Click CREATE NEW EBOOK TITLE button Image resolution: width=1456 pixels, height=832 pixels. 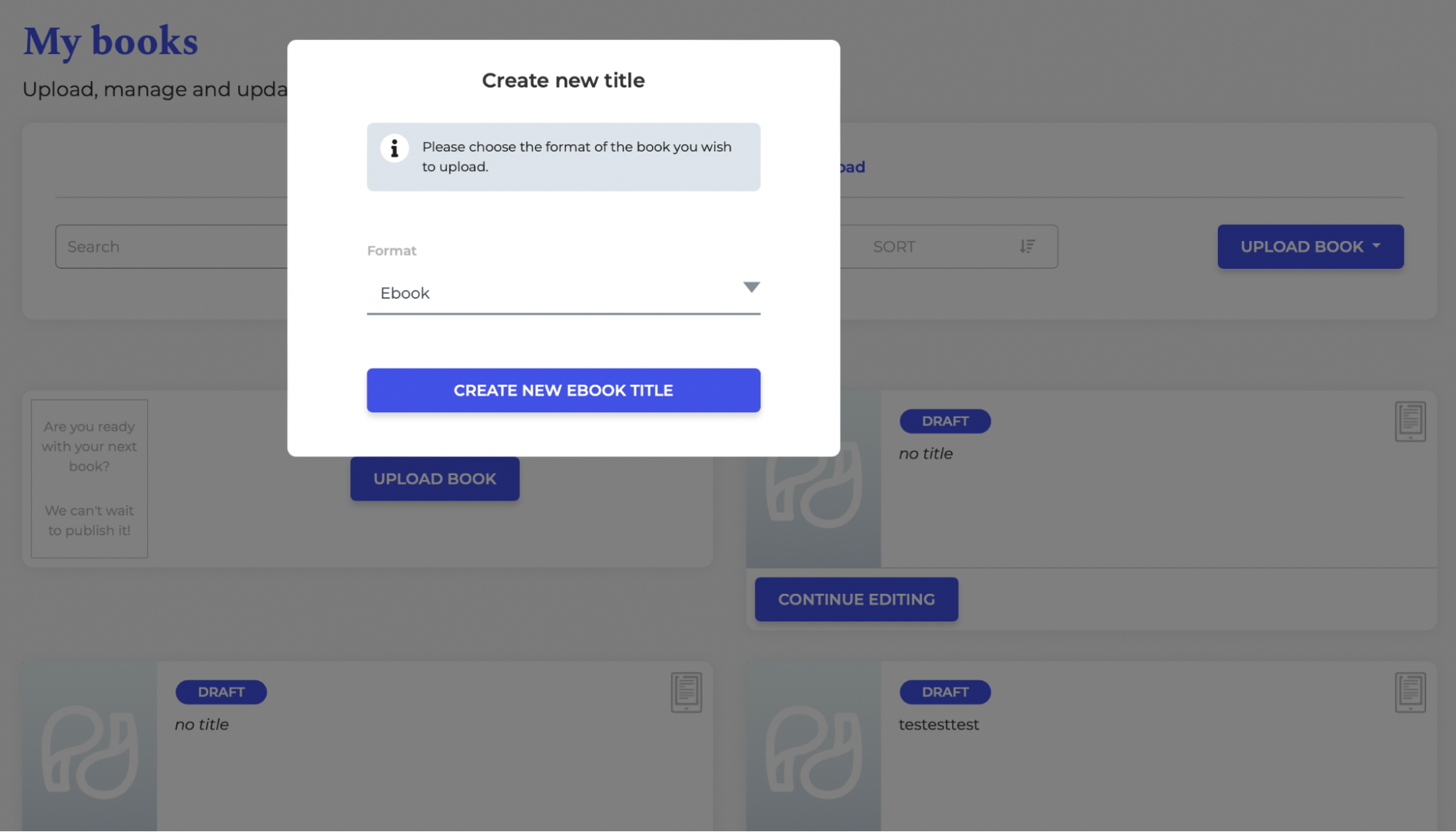(563, 389)
